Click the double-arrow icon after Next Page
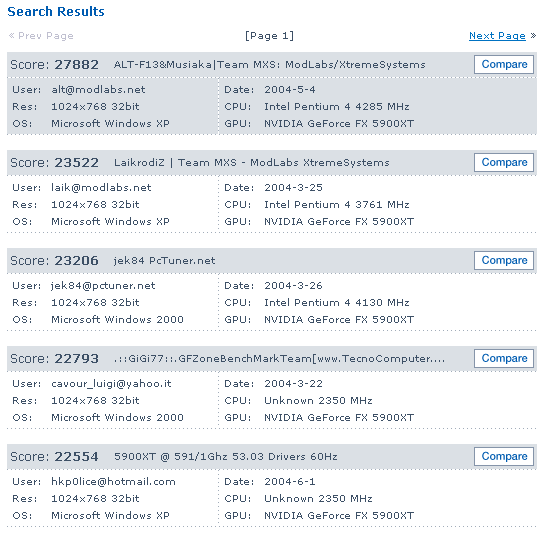Screen dimensions: 544x536 click(x=533, y=35)
